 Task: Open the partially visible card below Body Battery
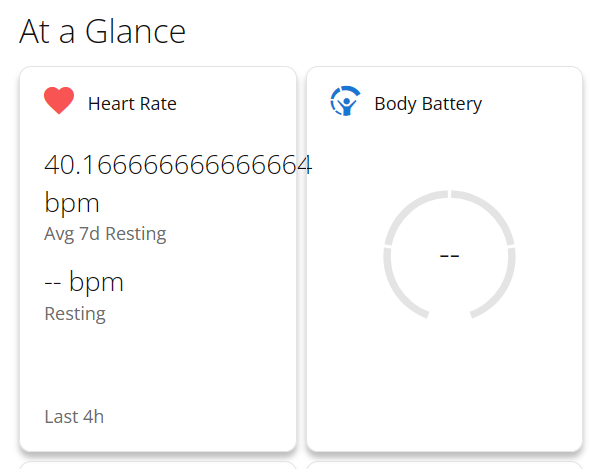click(444, 465)
